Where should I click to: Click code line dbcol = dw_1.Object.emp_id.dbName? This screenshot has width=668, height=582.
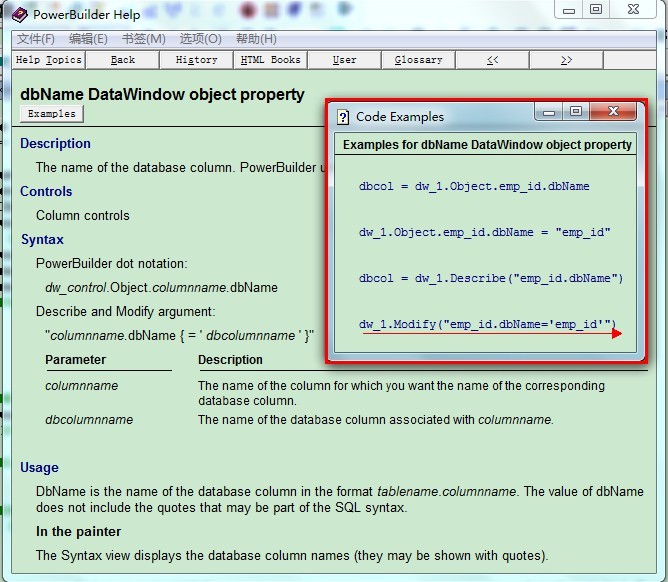[474, 186]
